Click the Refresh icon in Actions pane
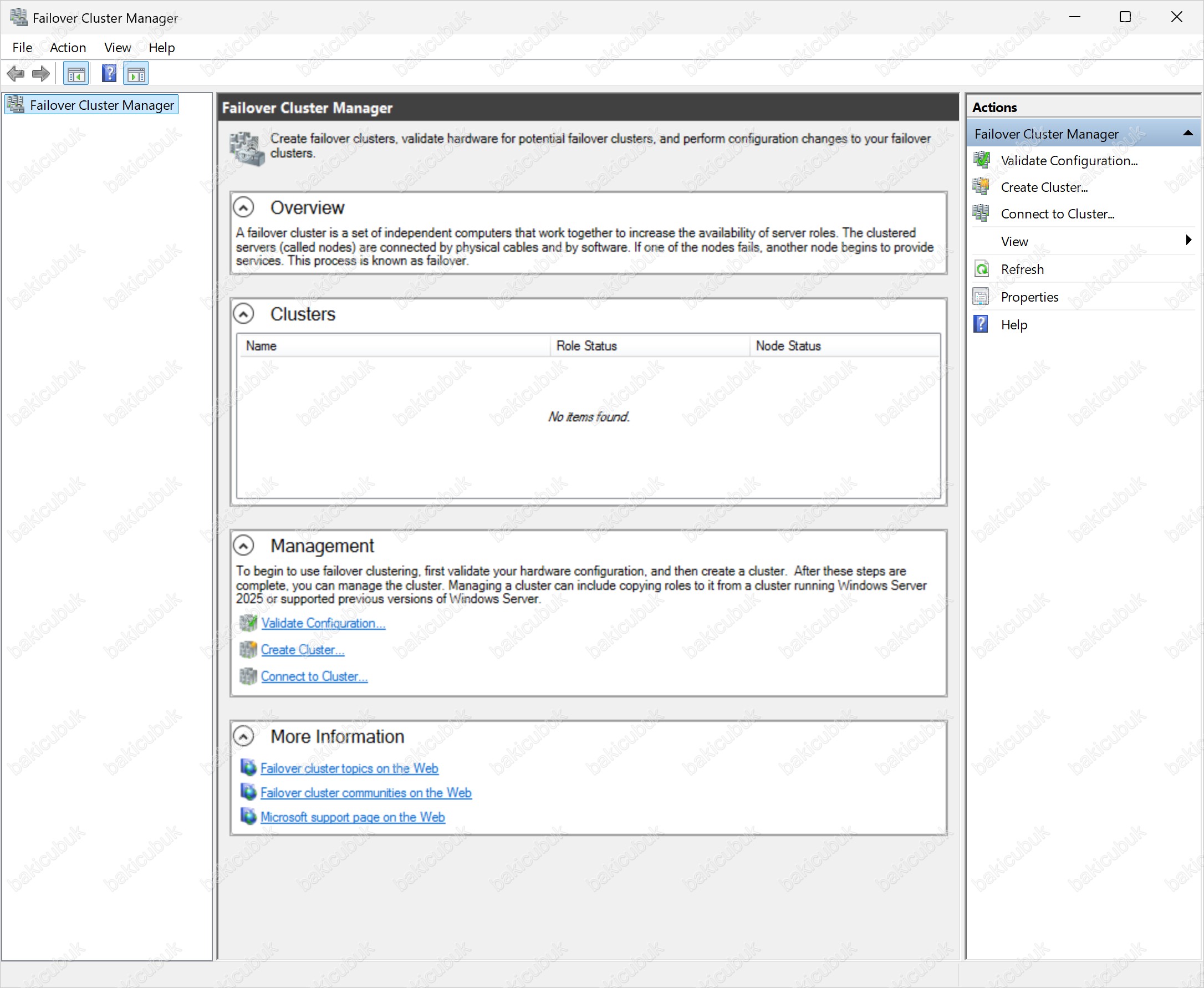Image resolution: width=1204 pixels, height=988 pixels. coord(982,269)
